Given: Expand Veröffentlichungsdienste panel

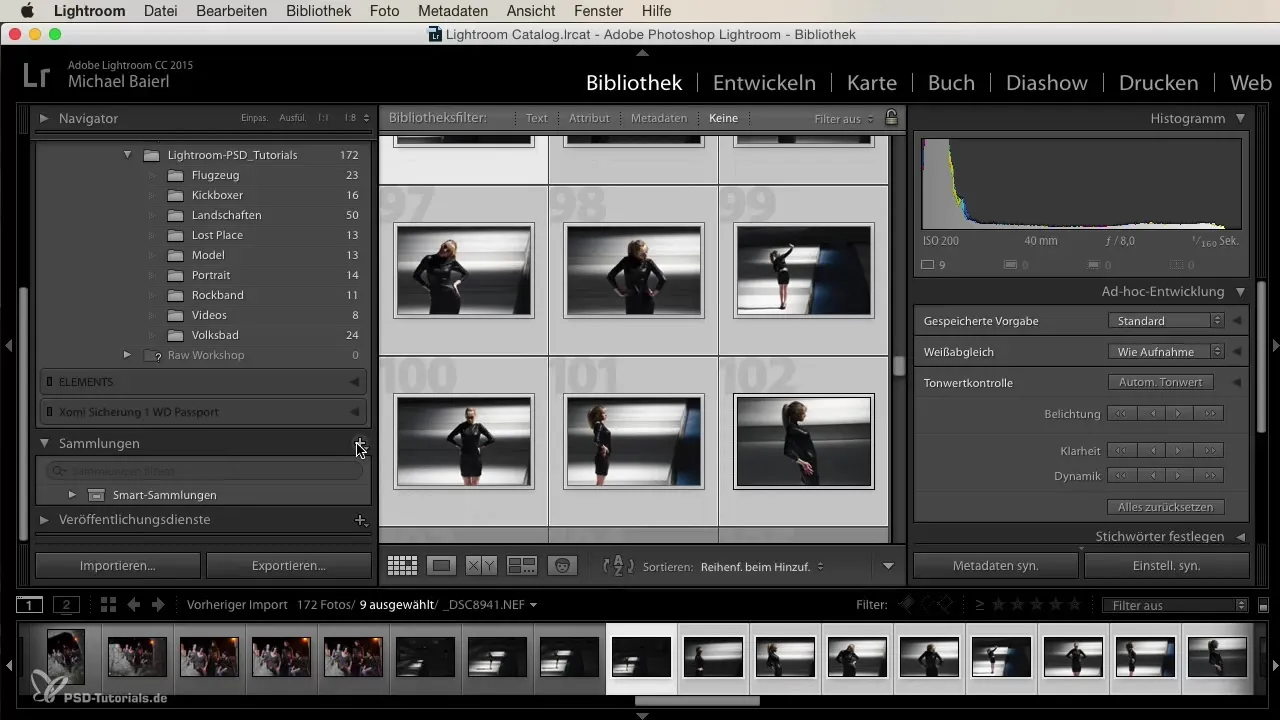Looking at the screenshot, I should pyautogui.click(x=44, y=520).
